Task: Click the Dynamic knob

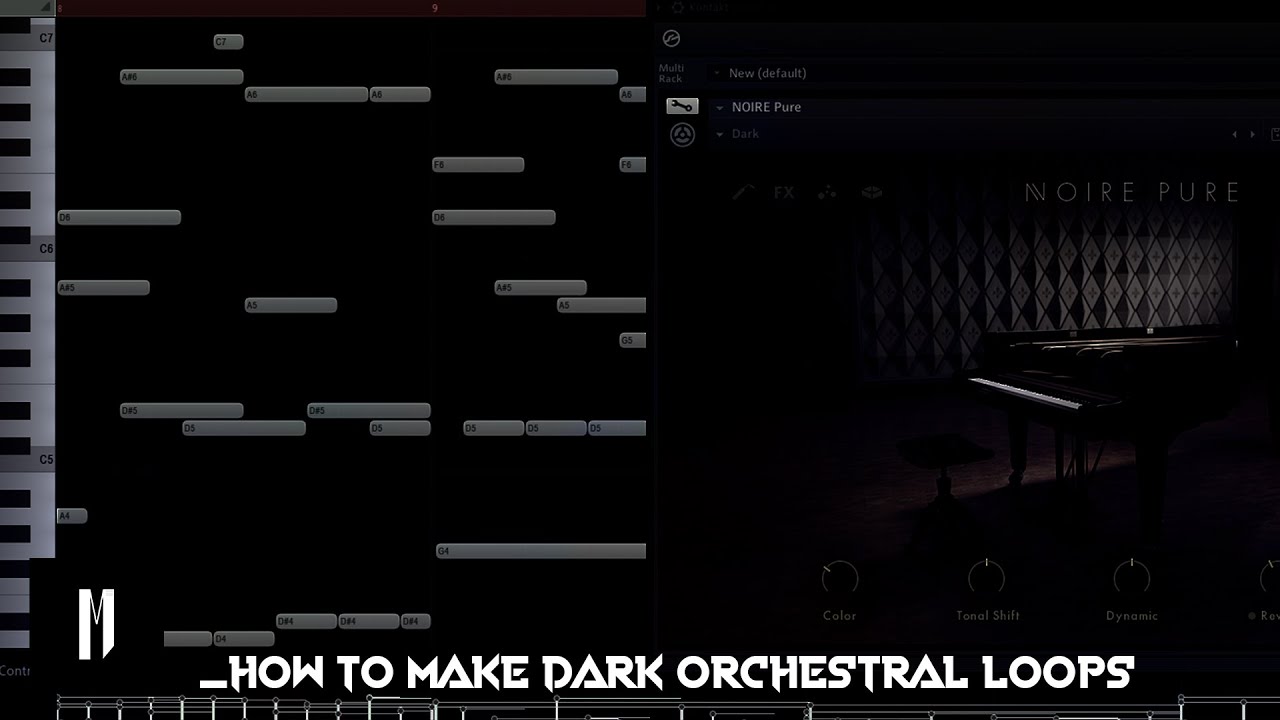Action: point(1132,578)
